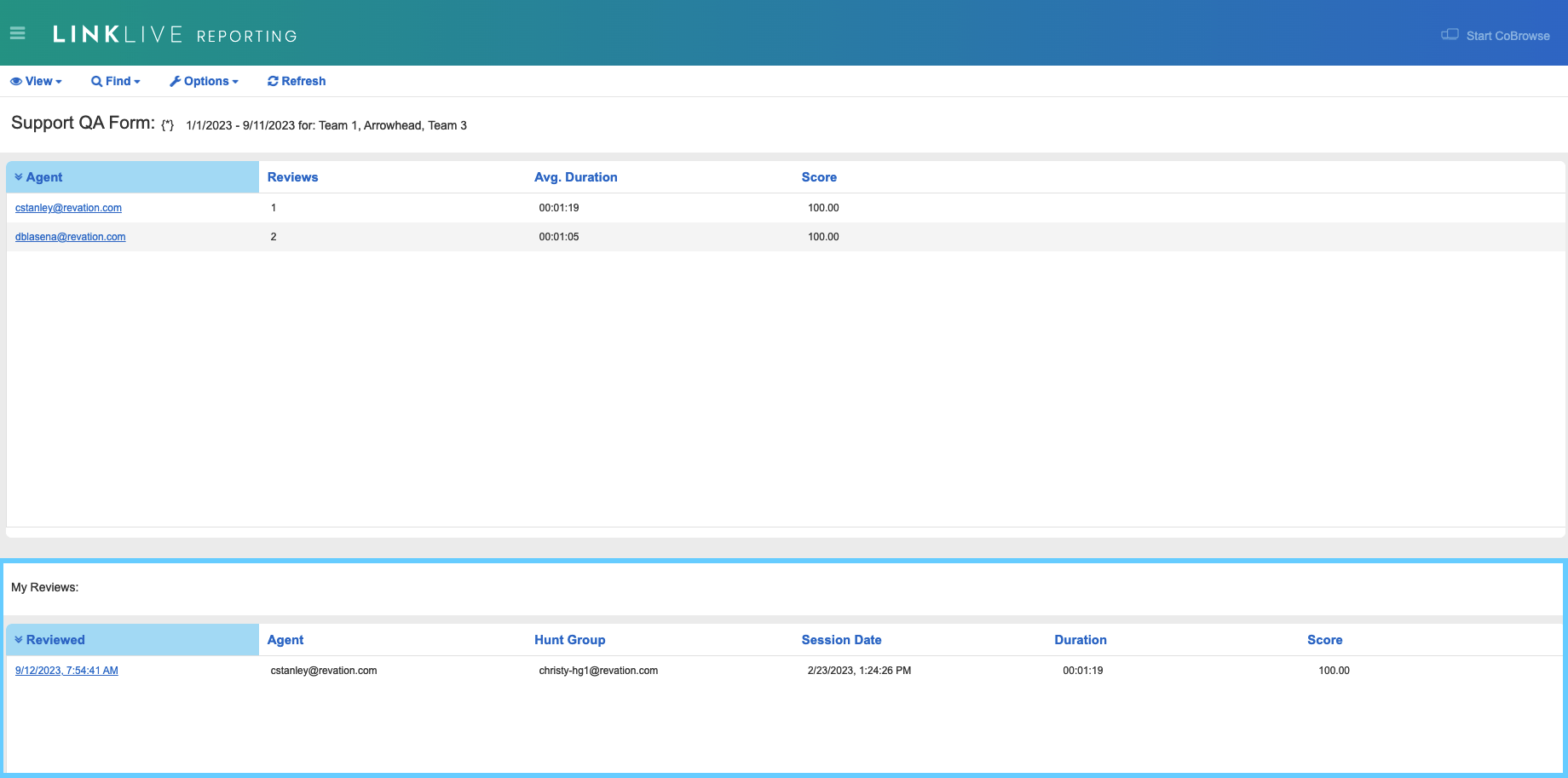Open the hamburger navigation menu
Viewport: 1568px width, 778px height.
17,33
